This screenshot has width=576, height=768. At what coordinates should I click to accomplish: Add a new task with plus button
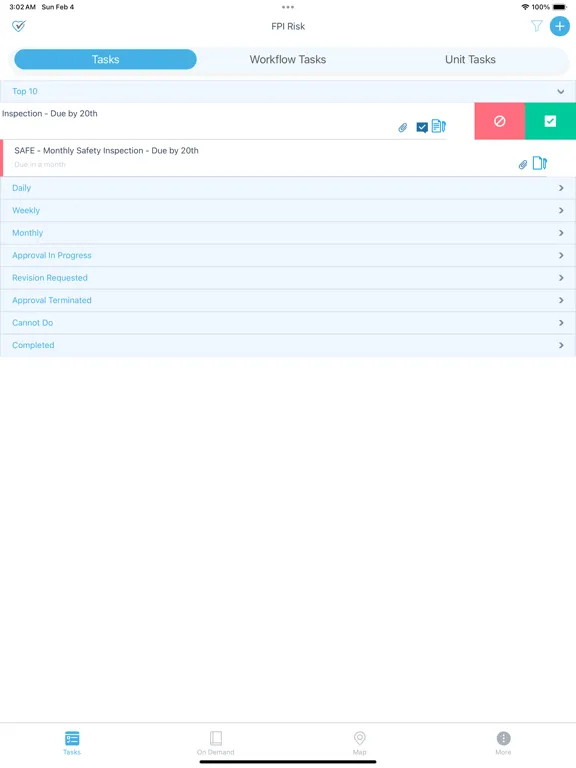[559, 26]
